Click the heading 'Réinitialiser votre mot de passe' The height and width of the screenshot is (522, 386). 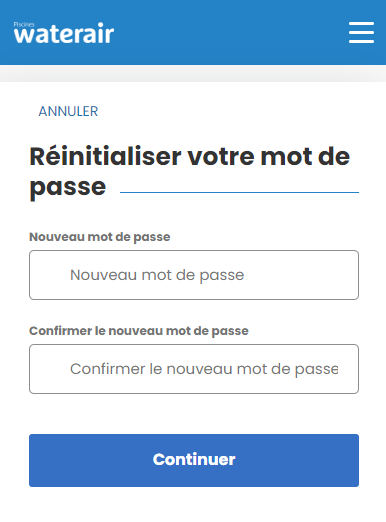tap(190, 172)
